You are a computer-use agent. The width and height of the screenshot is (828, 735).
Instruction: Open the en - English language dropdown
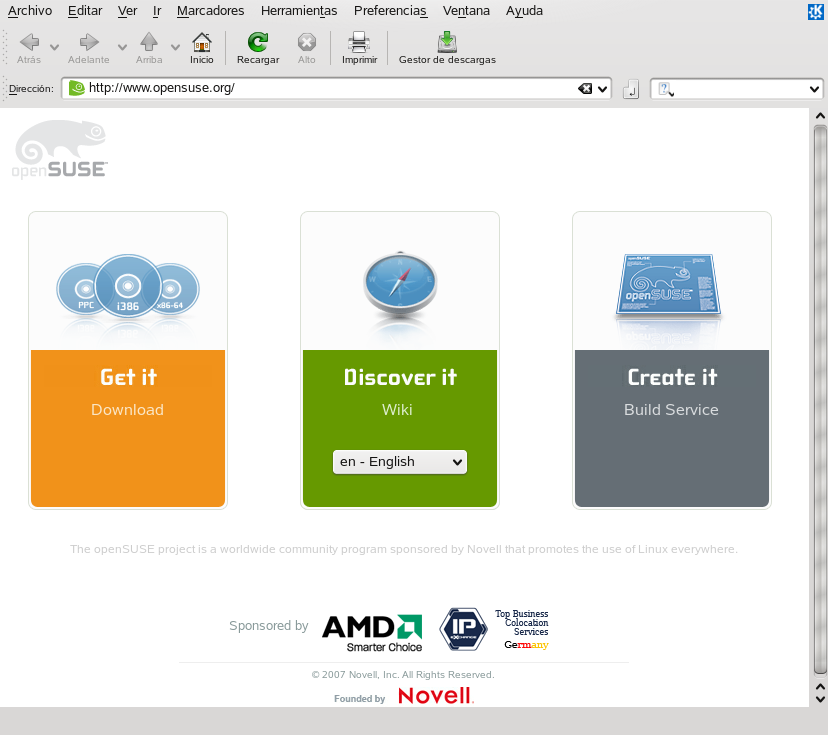[x=400, y=461]
